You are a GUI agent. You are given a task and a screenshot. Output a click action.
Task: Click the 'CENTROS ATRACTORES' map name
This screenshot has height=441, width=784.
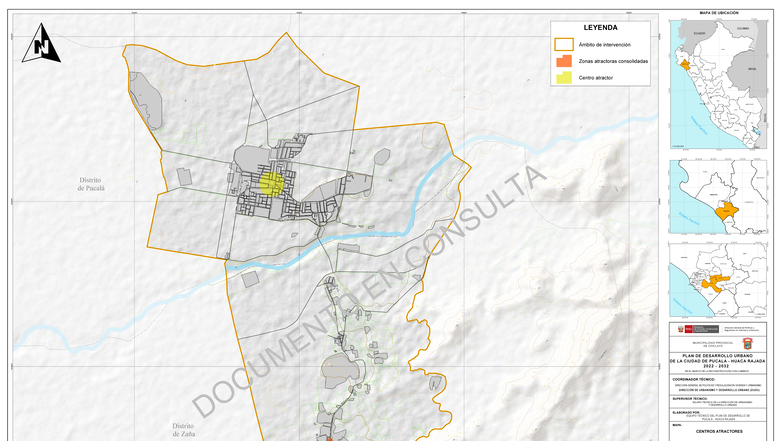[x=719, y=431]
